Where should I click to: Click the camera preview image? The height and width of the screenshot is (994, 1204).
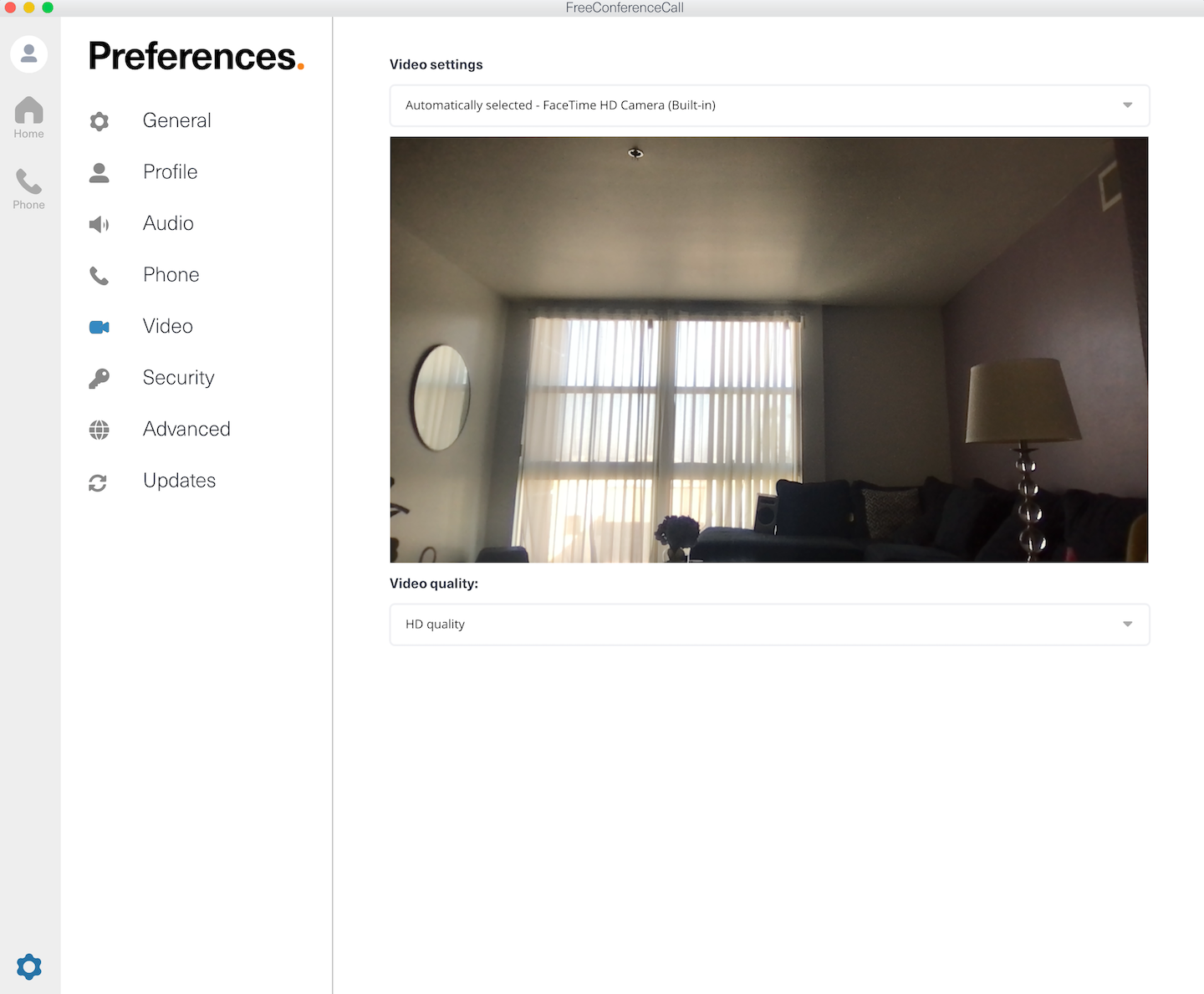coord(768,349)
